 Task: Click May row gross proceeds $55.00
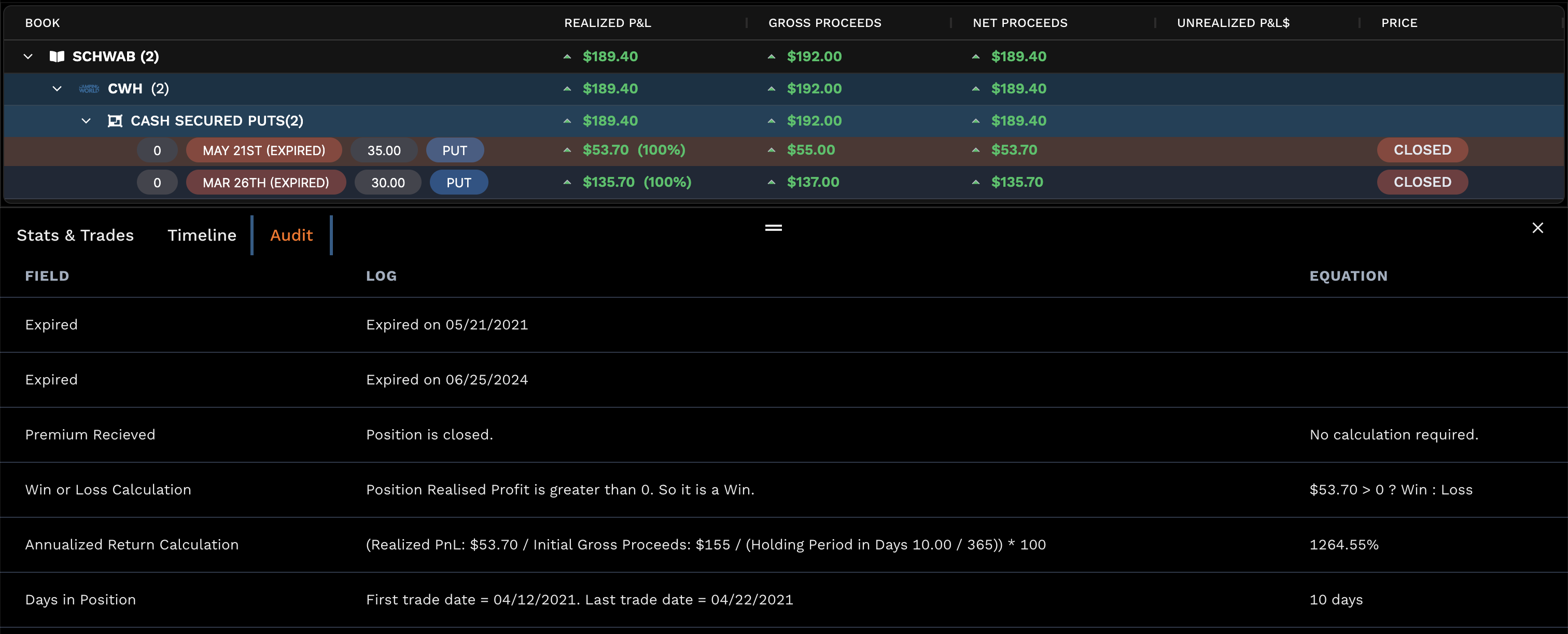click(x=811, y=150)
